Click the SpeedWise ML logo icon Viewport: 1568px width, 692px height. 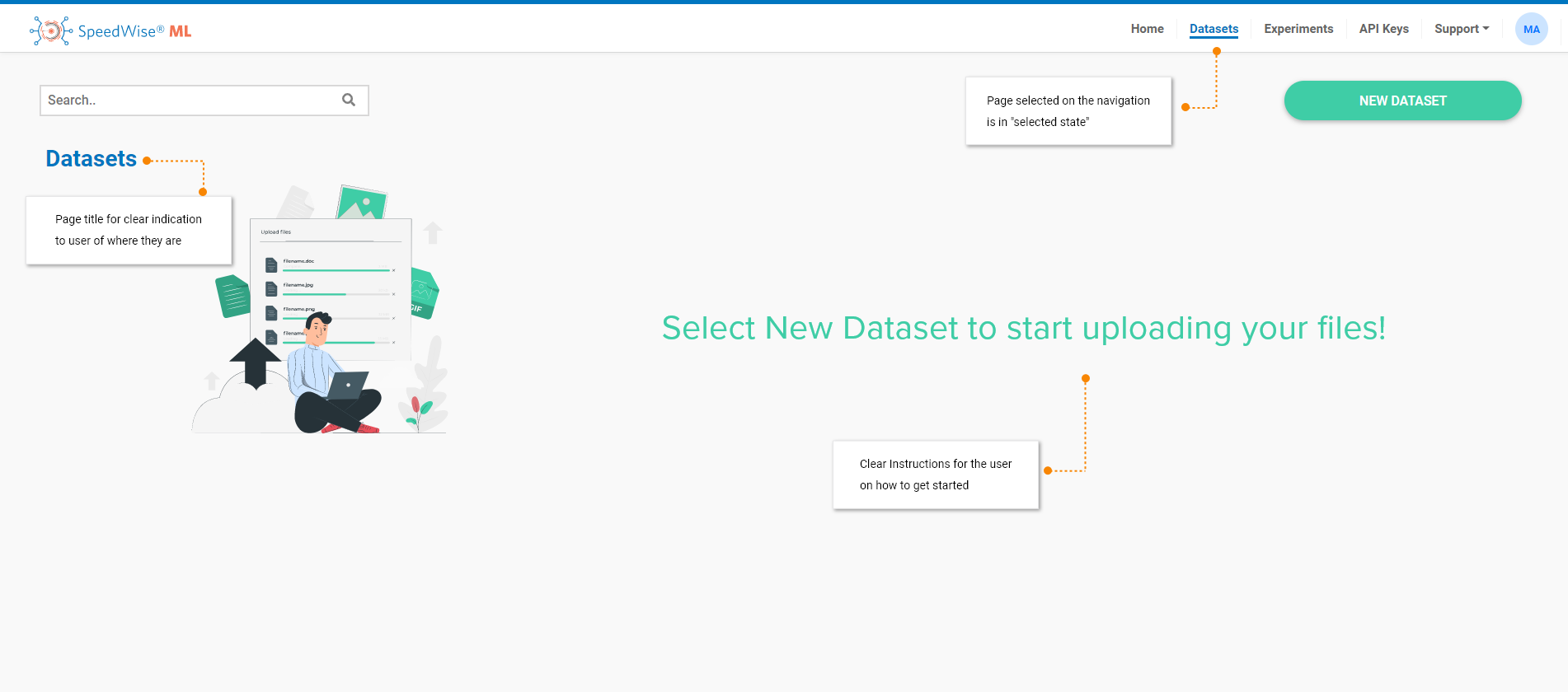tap(51, 31)
